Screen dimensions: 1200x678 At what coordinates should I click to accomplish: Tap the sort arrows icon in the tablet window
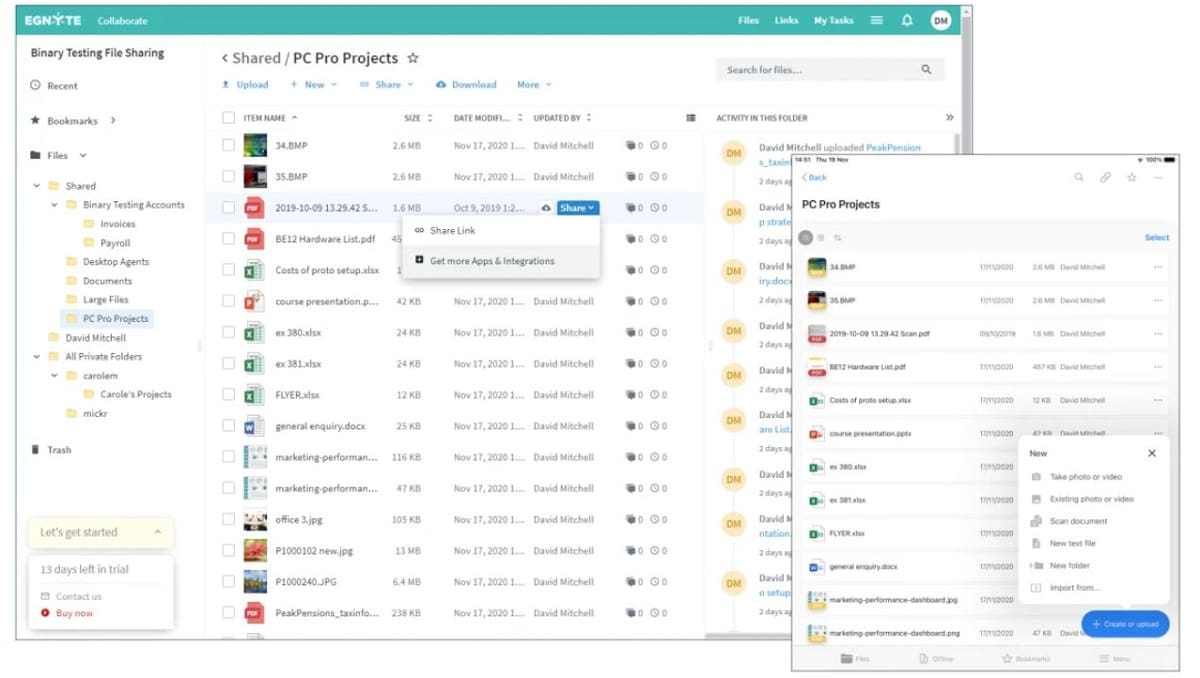tap(837, 238)
